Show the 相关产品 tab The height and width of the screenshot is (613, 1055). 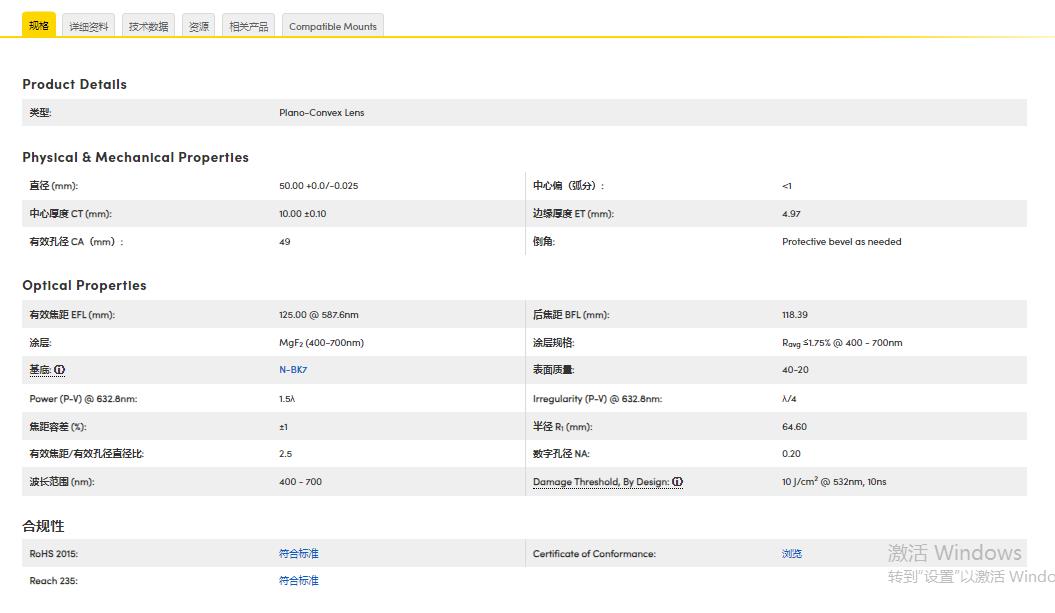[249, 27]
